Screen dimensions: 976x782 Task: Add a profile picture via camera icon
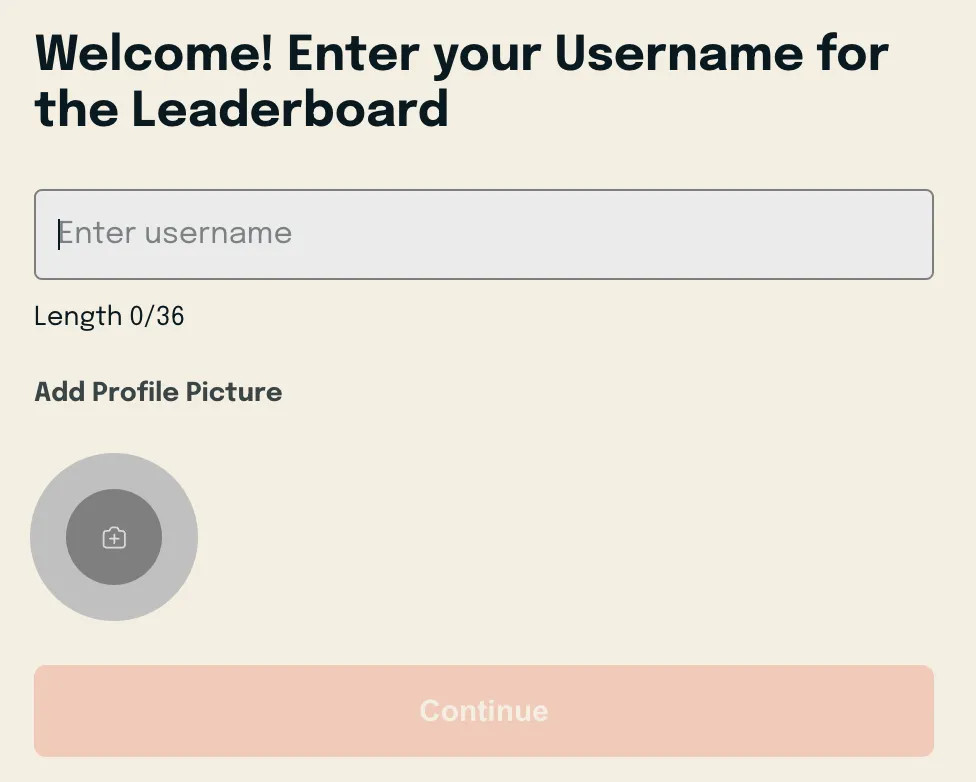pos(114,538)
